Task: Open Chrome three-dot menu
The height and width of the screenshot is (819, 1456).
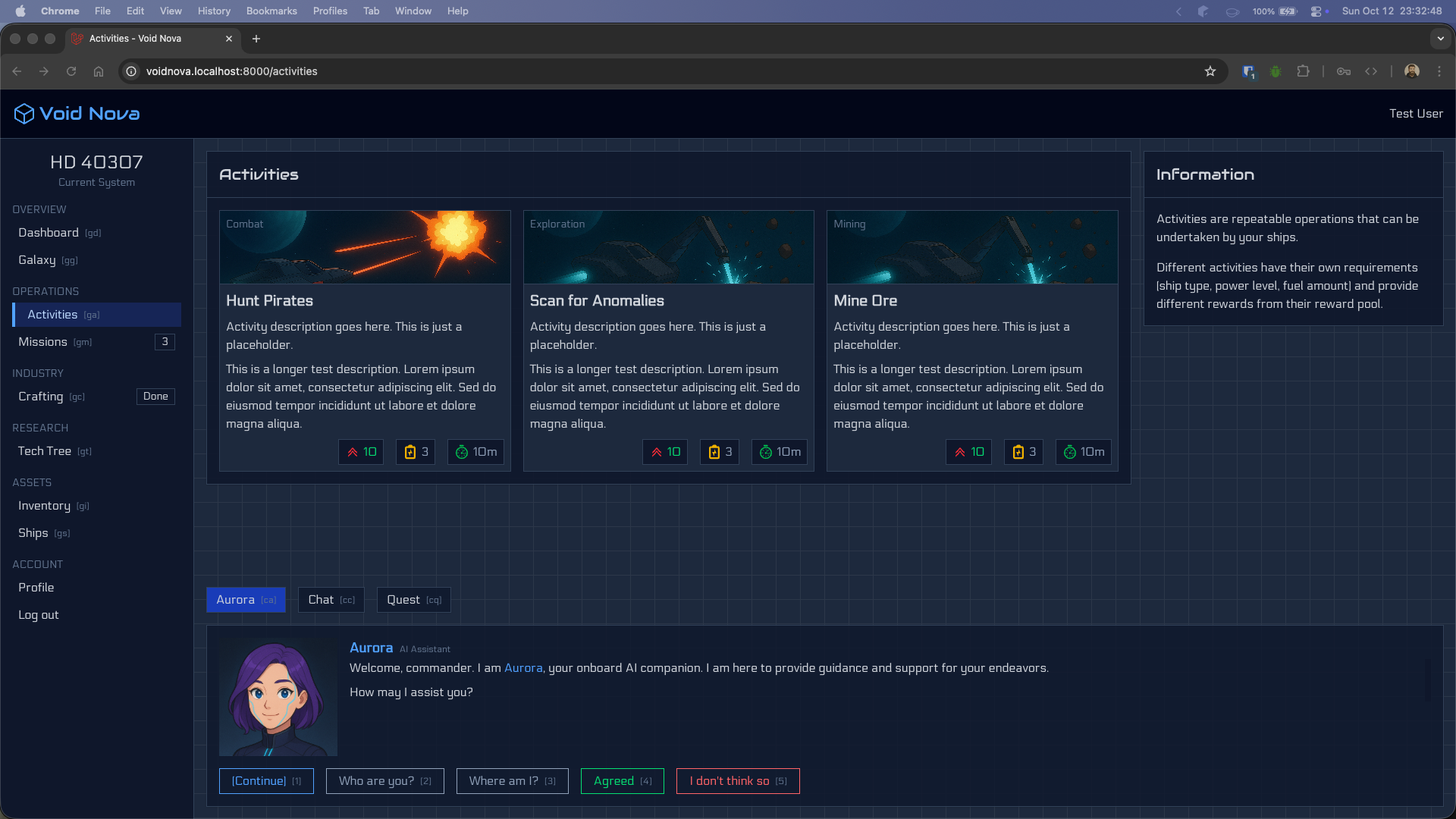Action: [1439, 71]
